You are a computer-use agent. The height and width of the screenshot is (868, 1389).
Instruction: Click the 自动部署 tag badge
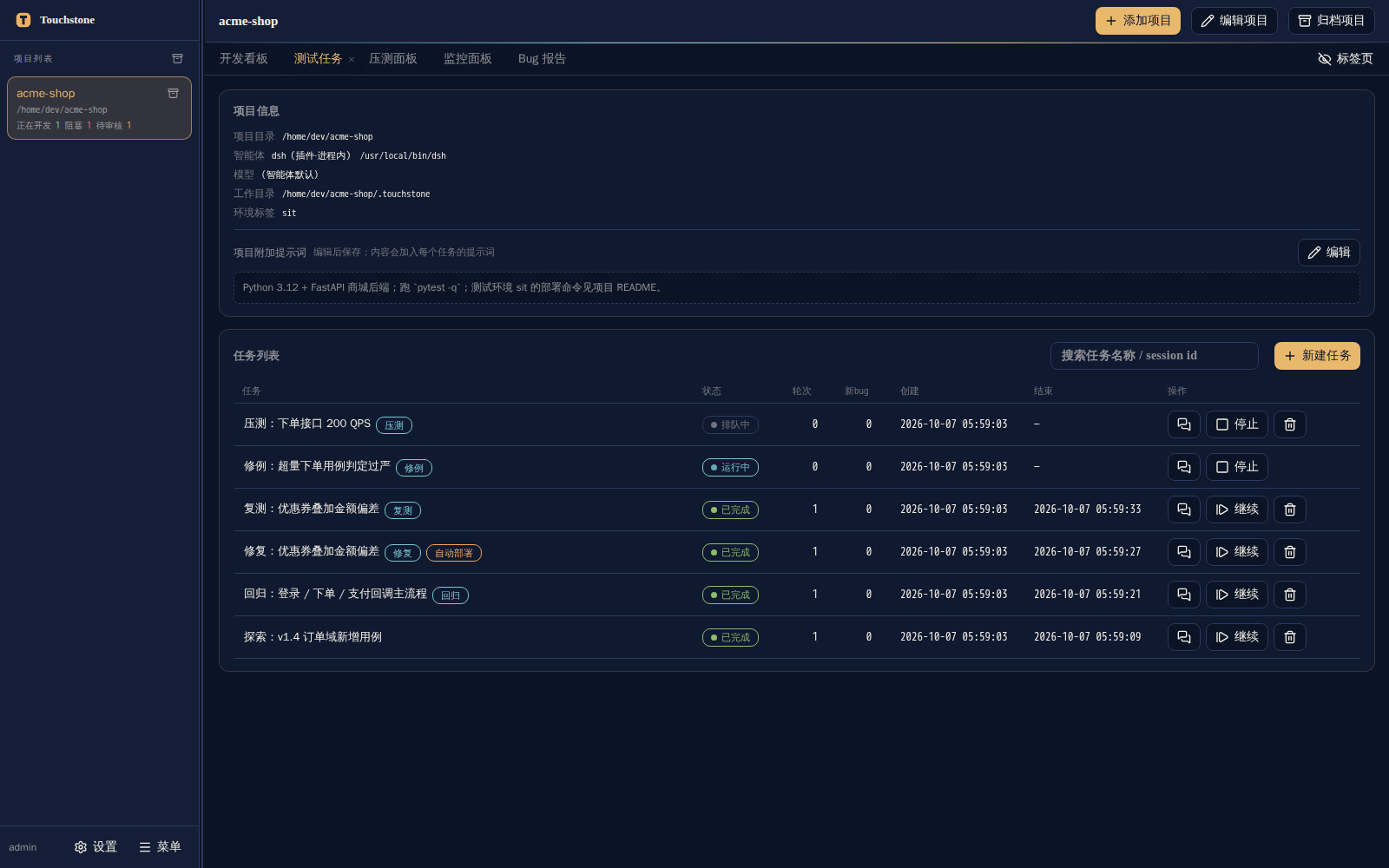454,553
